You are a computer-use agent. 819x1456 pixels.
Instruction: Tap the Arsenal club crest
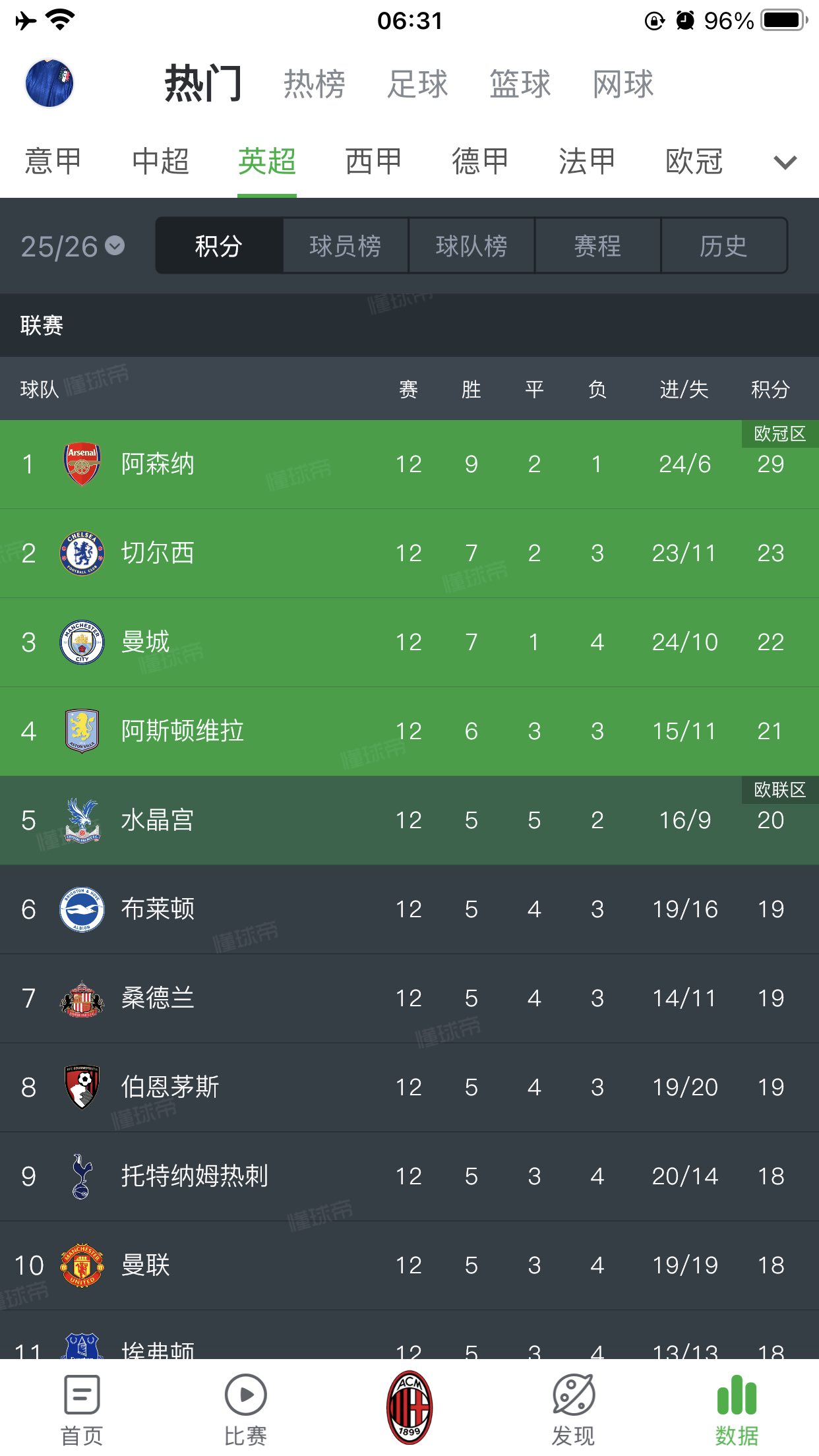pyautogui.click(x=82, y=464)
